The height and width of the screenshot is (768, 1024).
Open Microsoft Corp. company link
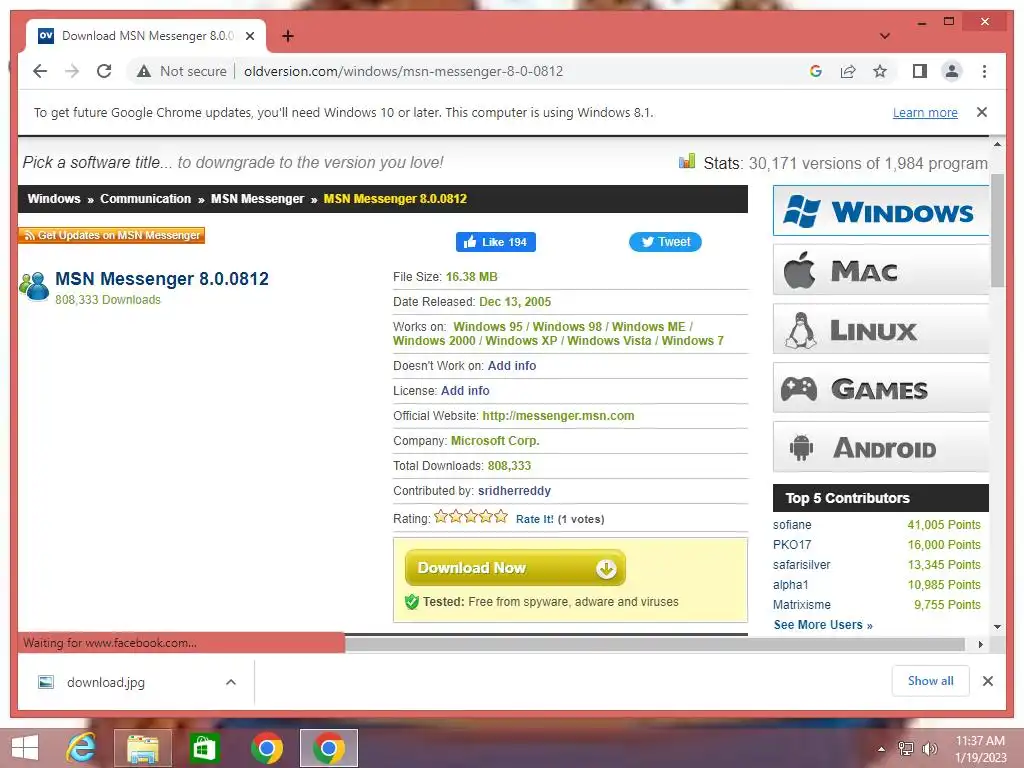click(495, 441)
